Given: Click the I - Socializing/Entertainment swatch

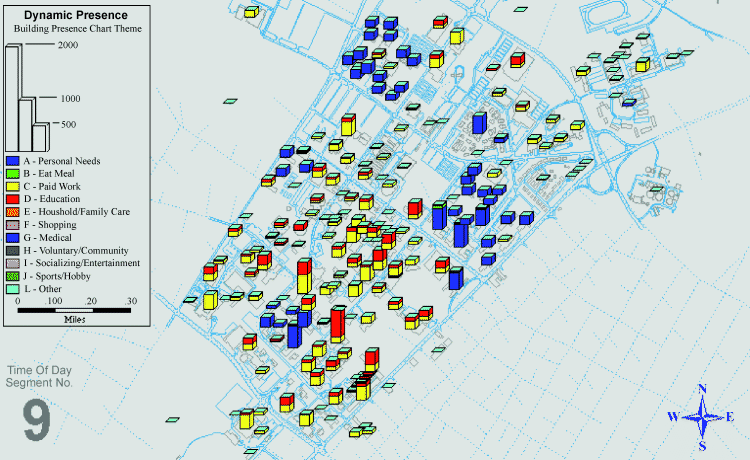Looking at the screenshot, I should click(12, 263).
